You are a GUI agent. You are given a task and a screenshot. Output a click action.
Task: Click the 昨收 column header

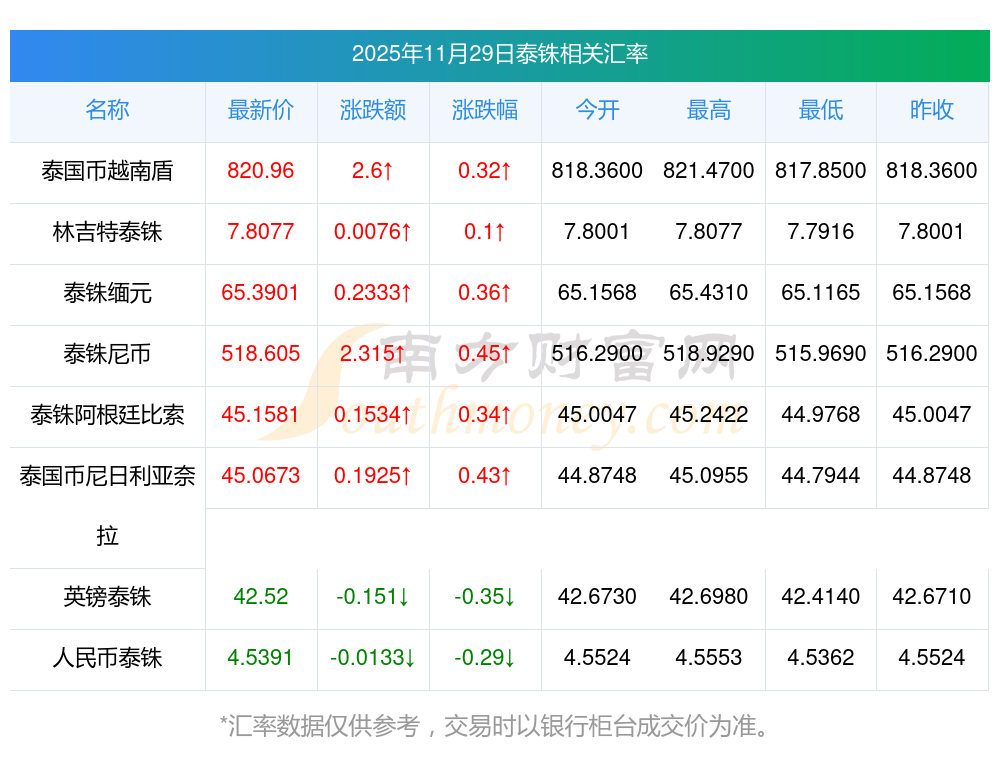point(932,111)
